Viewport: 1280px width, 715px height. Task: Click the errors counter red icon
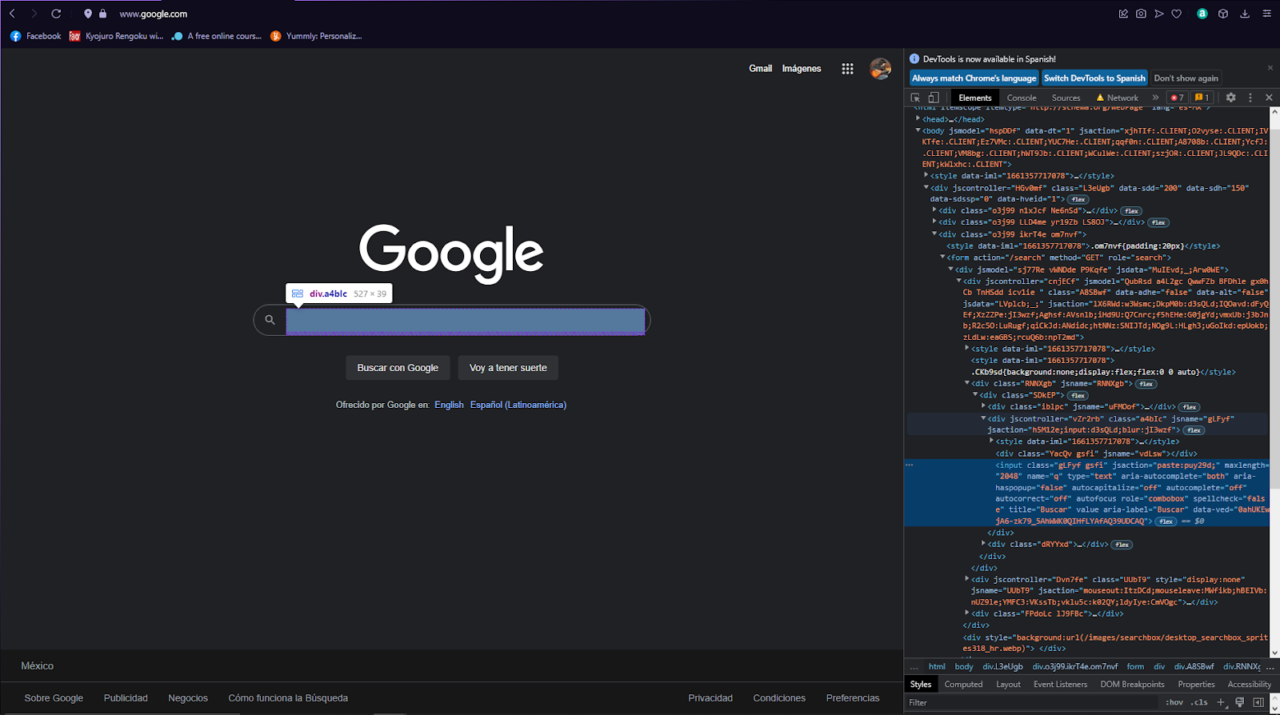click(x=1176, y=97)
